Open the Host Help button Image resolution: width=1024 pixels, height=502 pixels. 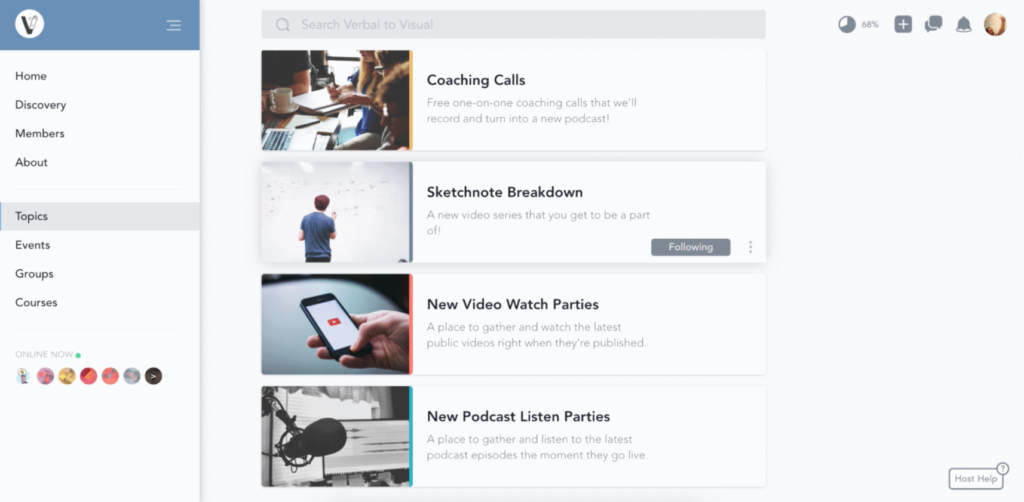click(x=976, y=478)
